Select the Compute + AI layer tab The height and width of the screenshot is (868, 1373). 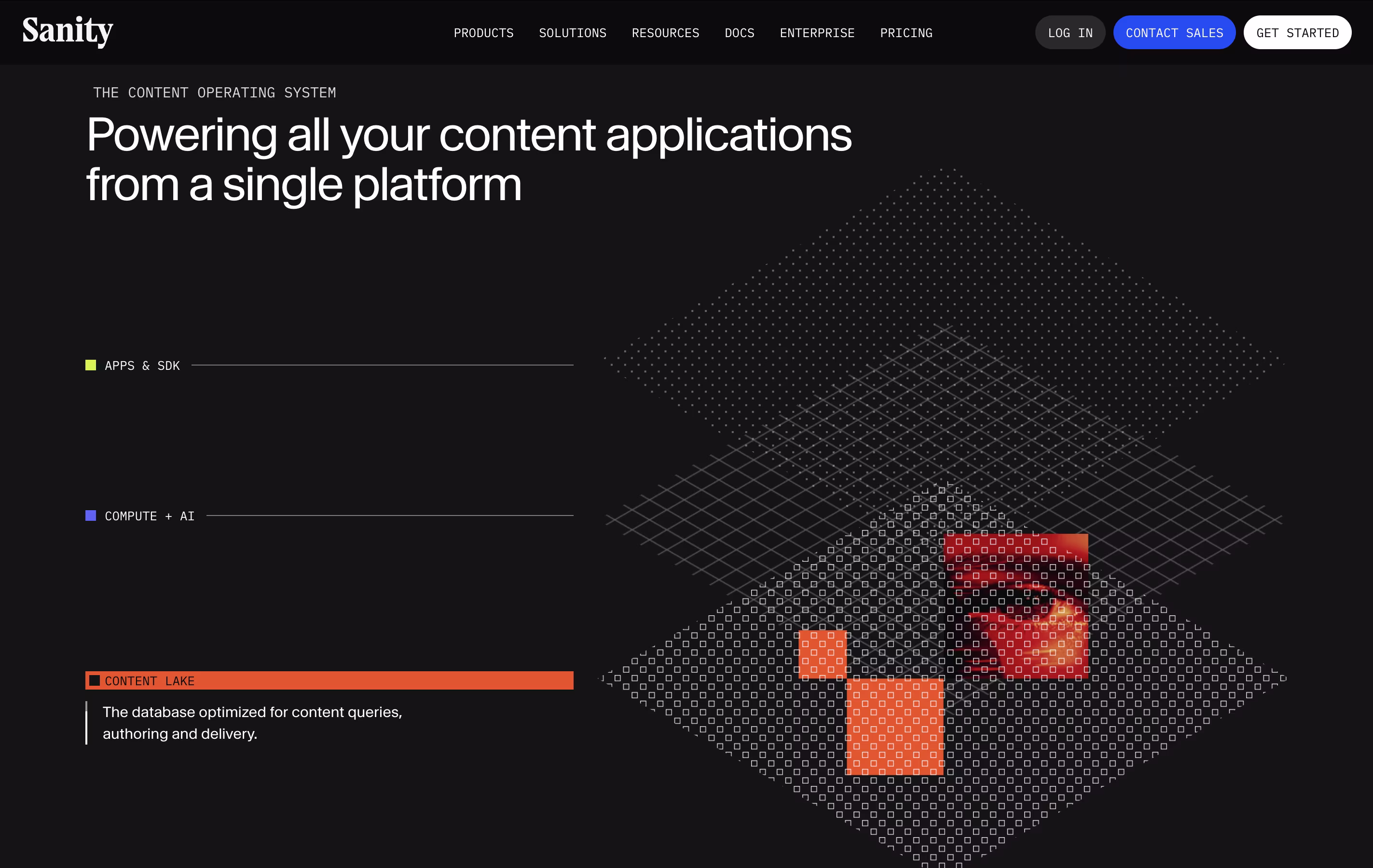click(x=150, y=516)
